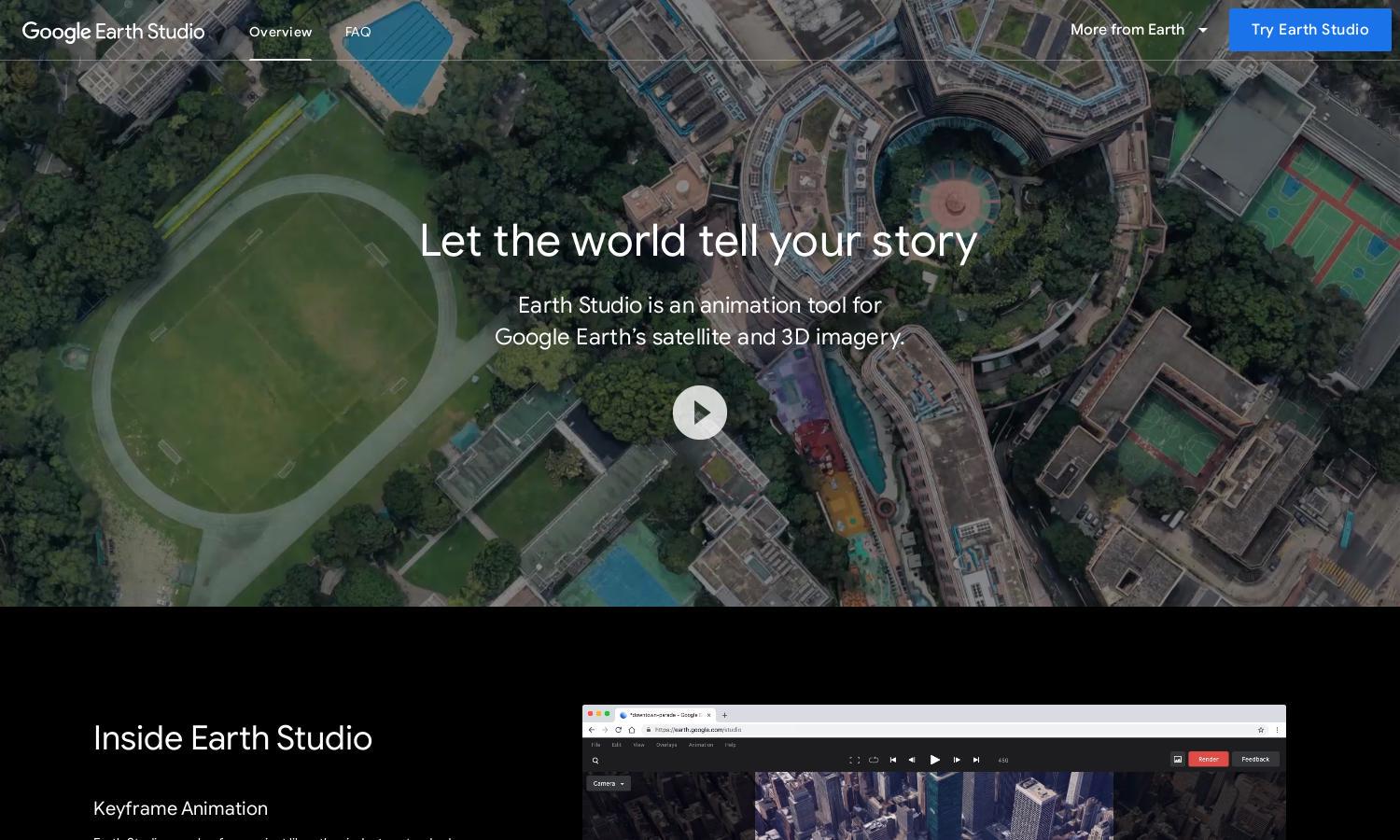This screenshot has height=840, width=1400.
Task: Click the "Earth Studio is an animation tool" tagline
Action: tap(700, 320)
